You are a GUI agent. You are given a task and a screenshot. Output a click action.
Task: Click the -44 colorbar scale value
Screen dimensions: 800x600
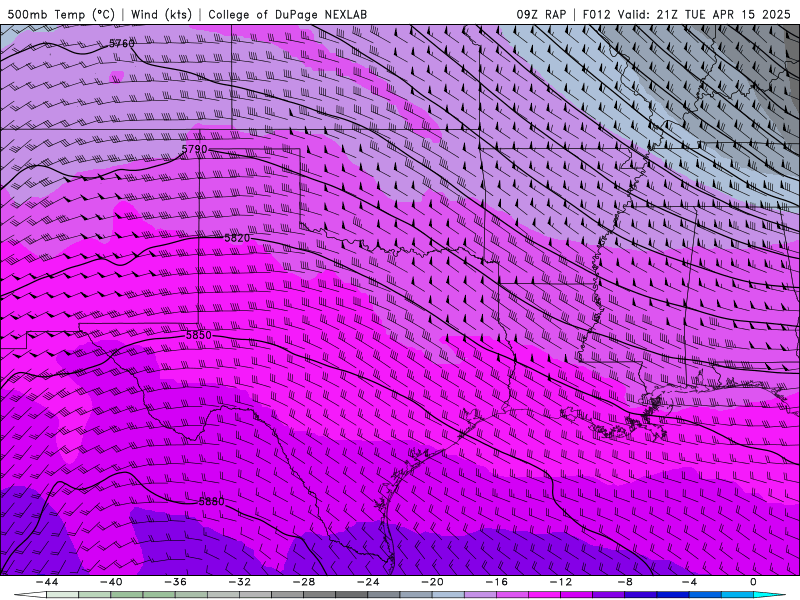click(x=47, y=582)
